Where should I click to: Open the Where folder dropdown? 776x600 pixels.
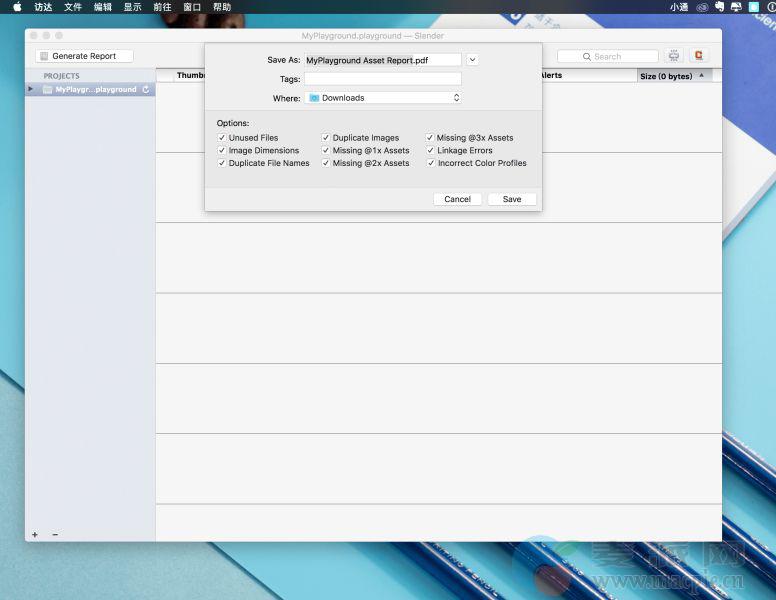tap(383, 98)
